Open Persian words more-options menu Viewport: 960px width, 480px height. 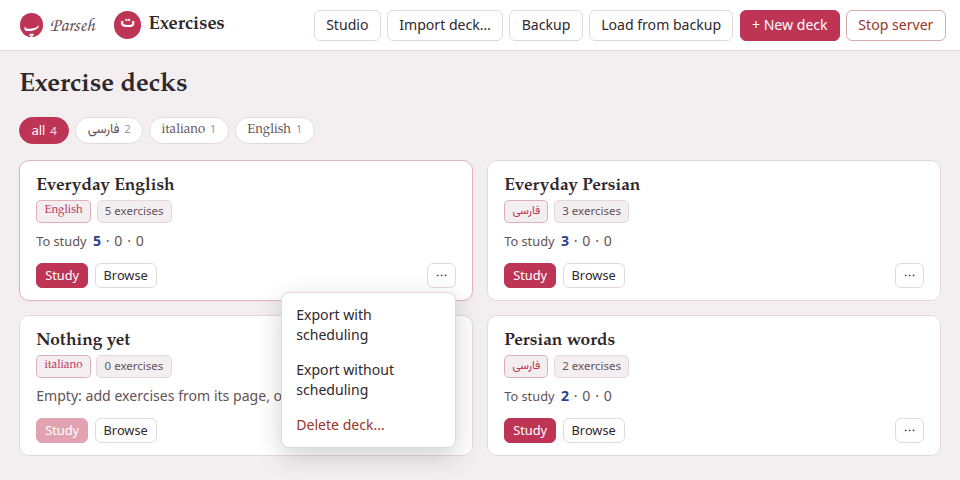tap(909, 430)
